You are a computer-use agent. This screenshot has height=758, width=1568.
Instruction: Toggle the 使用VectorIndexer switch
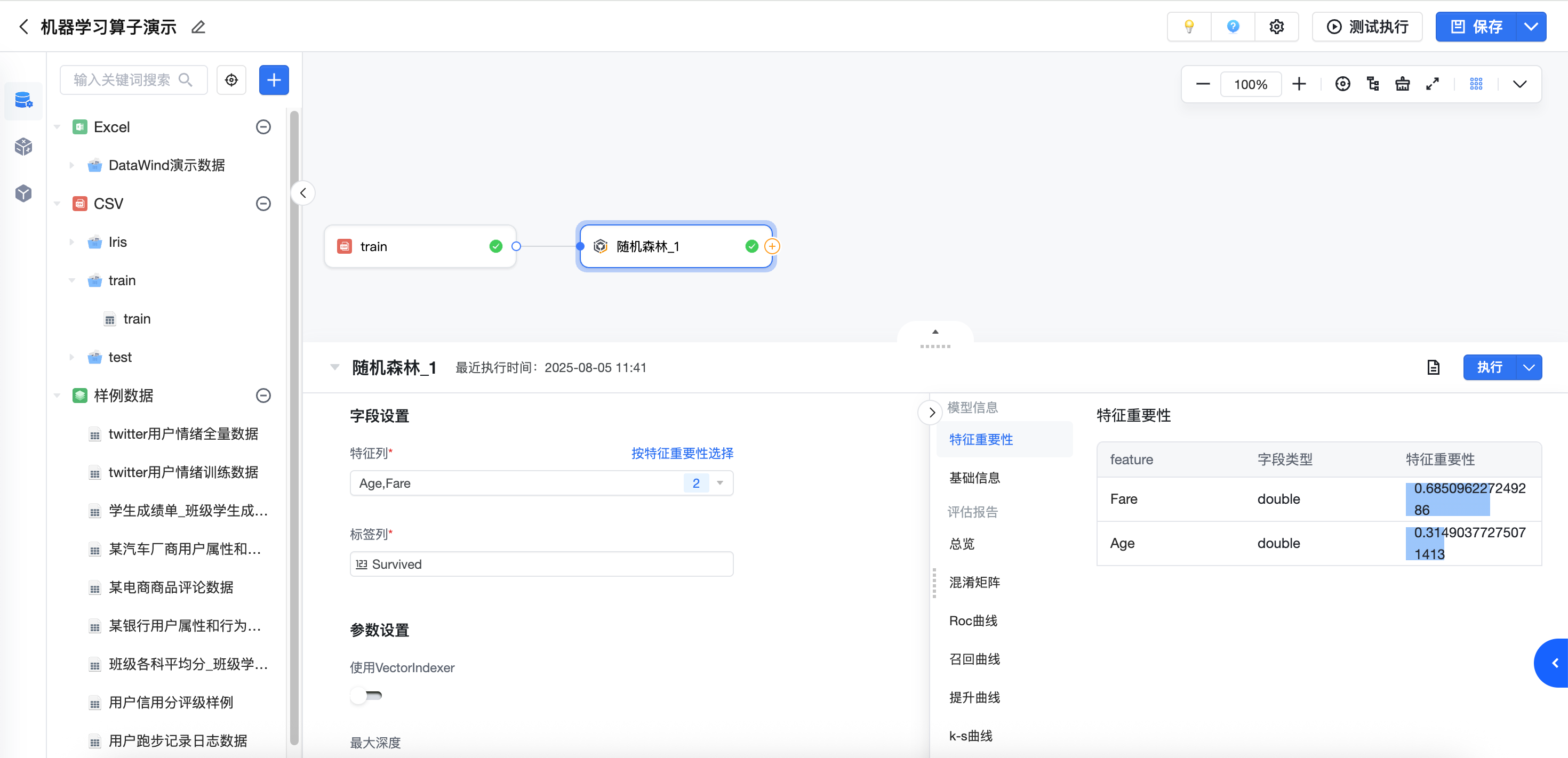(x=366, y=695)
